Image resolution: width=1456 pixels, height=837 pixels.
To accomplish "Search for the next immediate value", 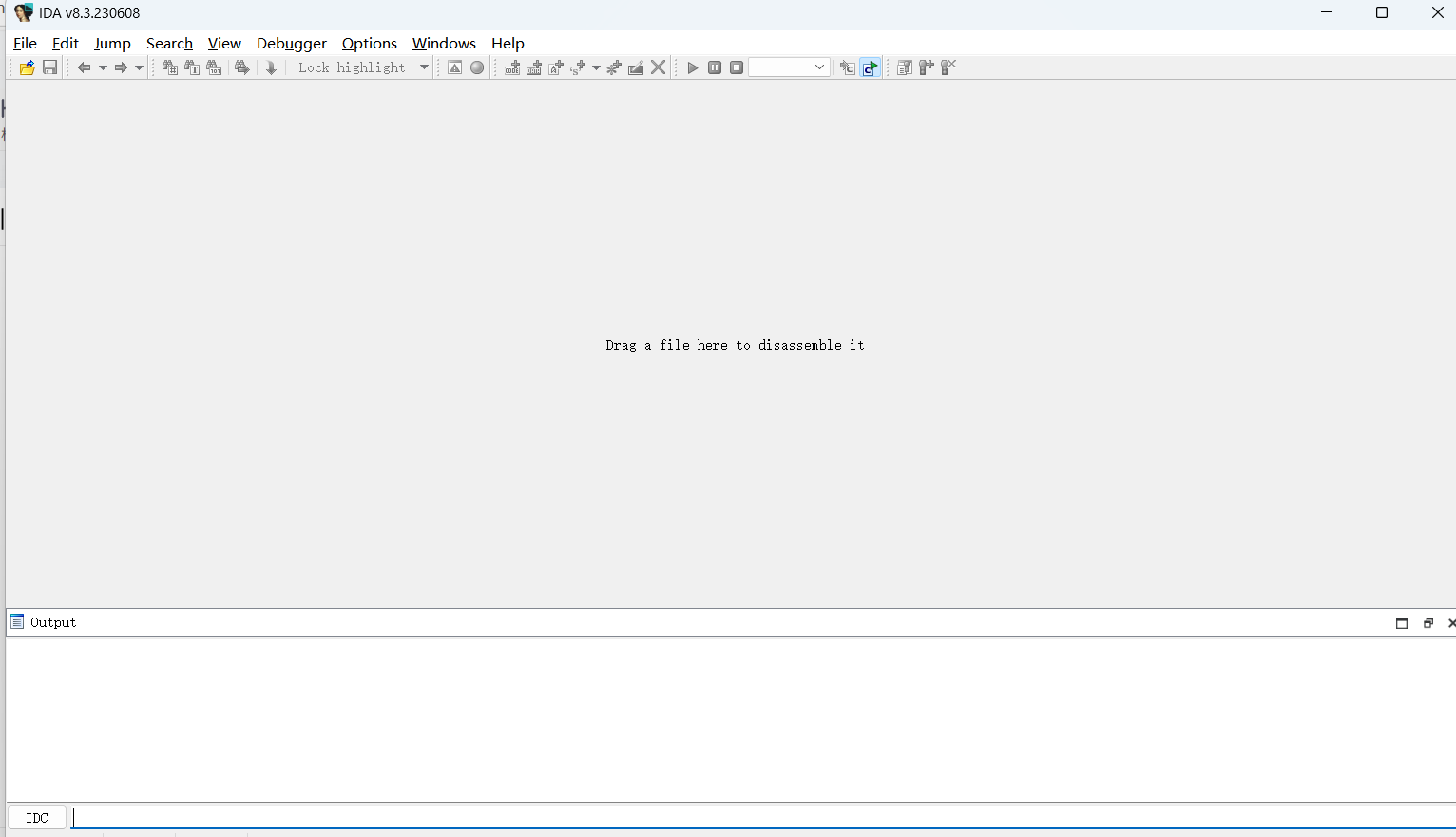I will 215,67.
